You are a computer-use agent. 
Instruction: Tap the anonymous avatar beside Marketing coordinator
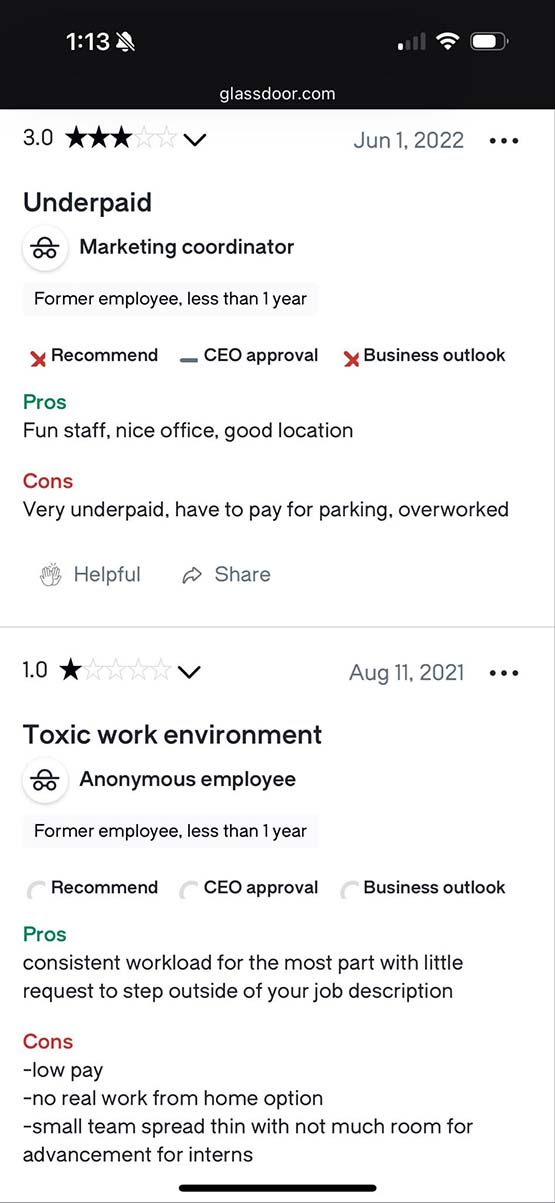tap(44, 248)
